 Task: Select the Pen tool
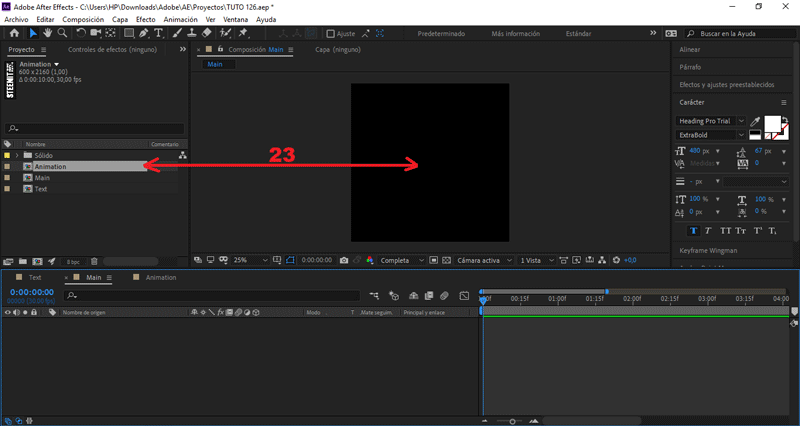click(144, 33)
